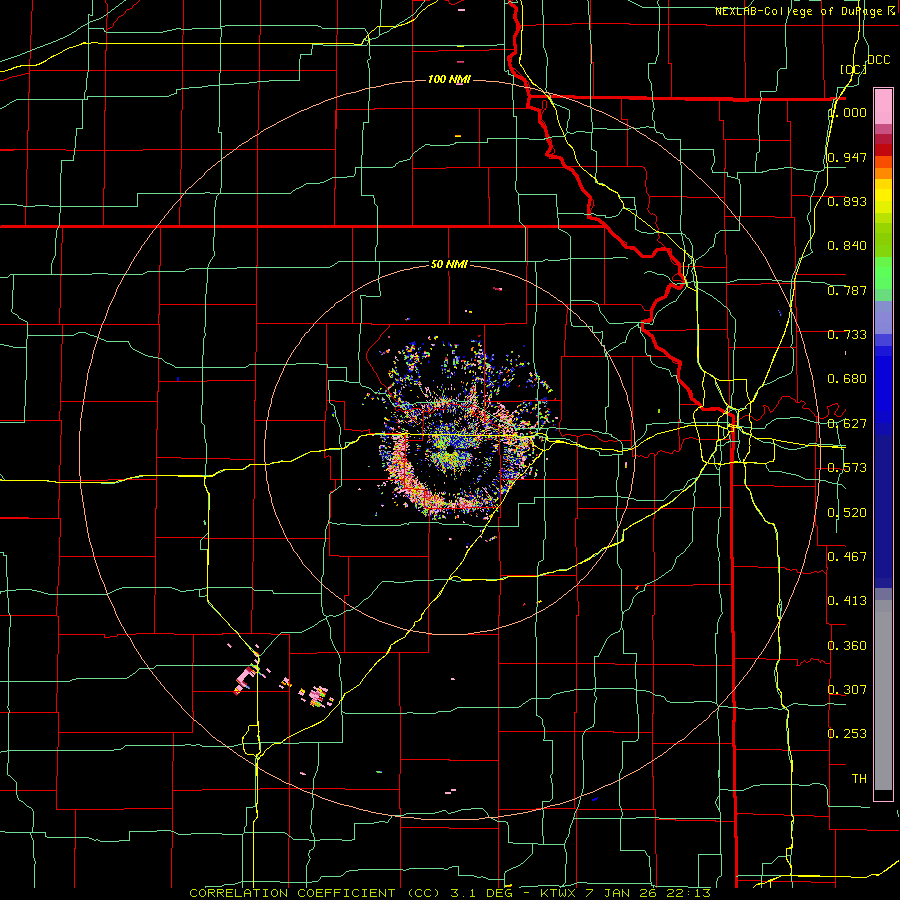
Task: Click the 0.947 value on the color scale
Action: 847,157
